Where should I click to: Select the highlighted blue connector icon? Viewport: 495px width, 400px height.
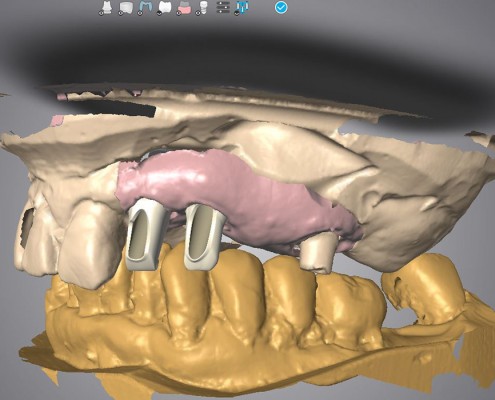(x=242, y=7)
